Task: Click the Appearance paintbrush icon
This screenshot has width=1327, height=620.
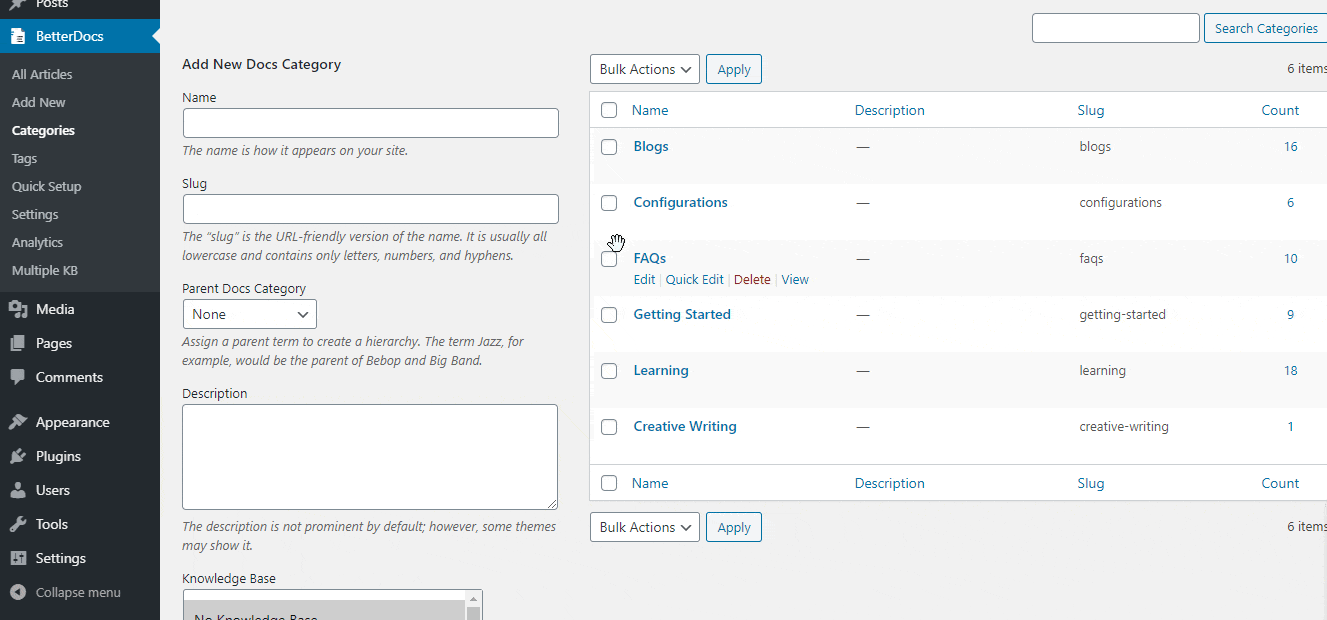Action: tap(18, 423)
